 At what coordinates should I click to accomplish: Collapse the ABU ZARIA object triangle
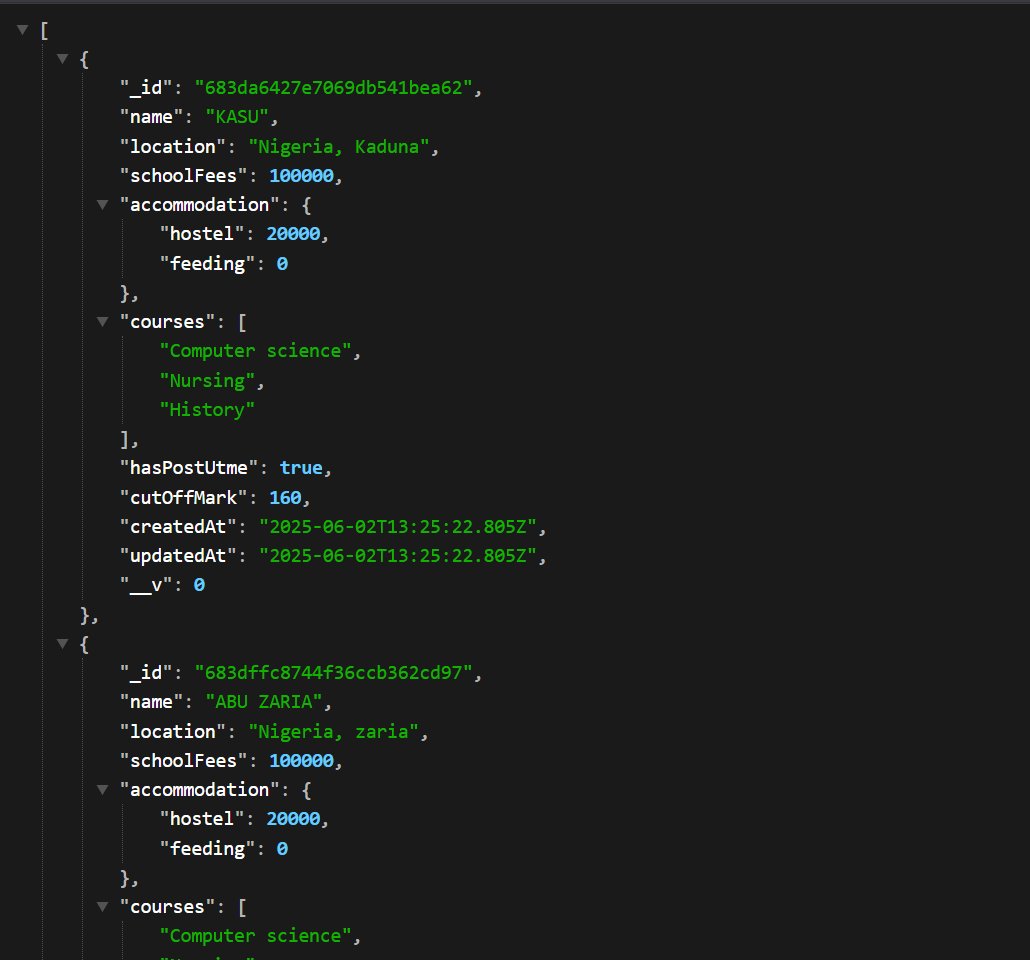point(62,643)
